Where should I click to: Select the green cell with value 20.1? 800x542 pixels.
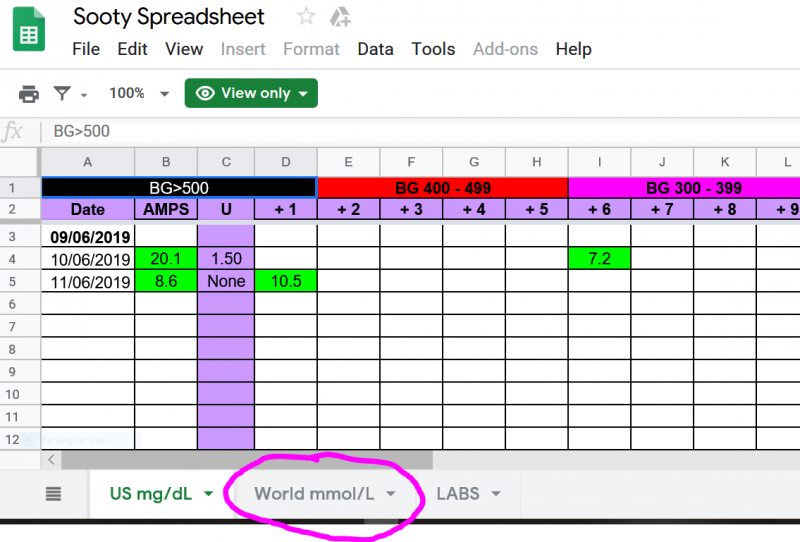pyautogui.click(x=166, y=259)
